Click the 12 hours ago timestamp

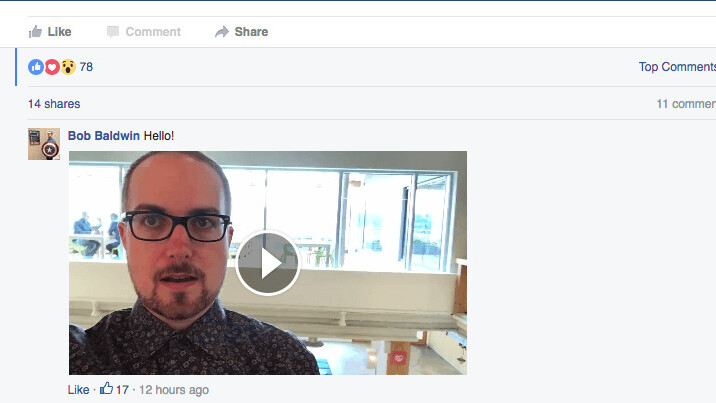click(174, 390)
